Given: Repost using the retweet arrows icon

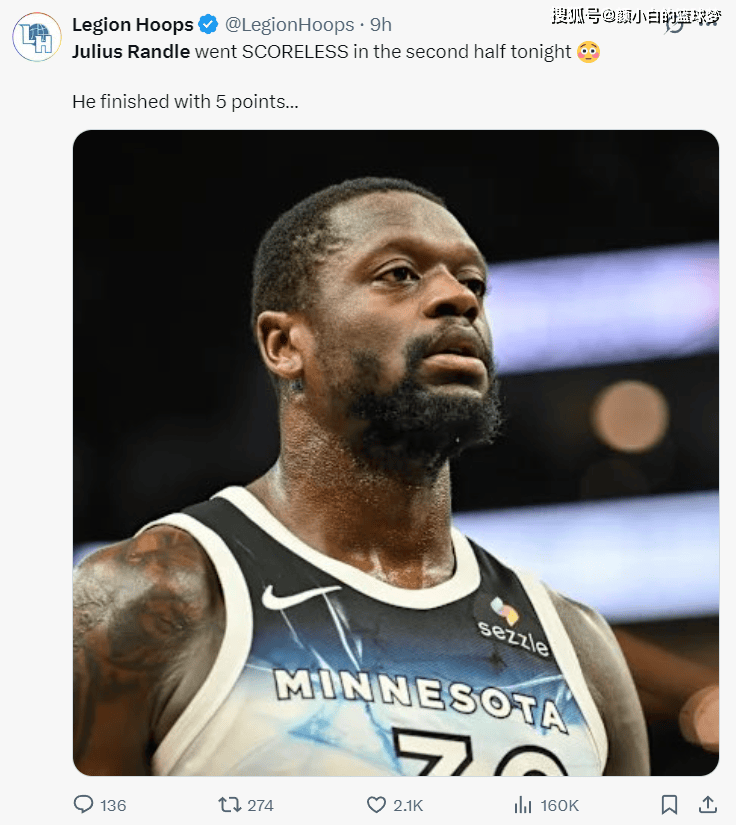Looking at the screenshot, I should click(229, 804).
